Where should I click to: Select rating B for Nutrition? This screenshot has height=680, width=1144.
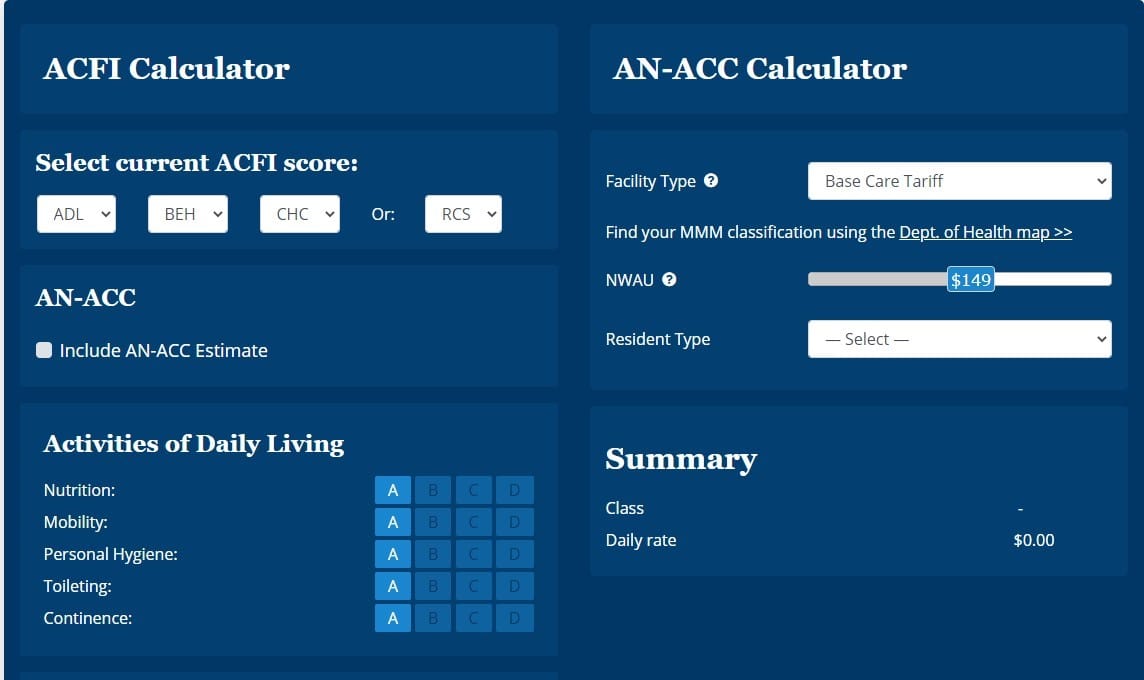click(x=432, y=490)
